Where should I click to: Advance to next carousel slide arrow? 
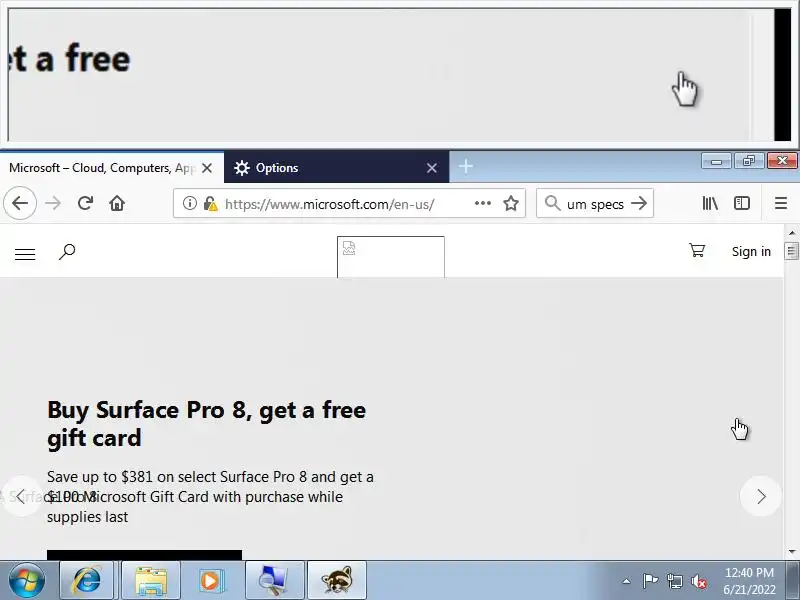pyautogui.click(x=761, y=496)
